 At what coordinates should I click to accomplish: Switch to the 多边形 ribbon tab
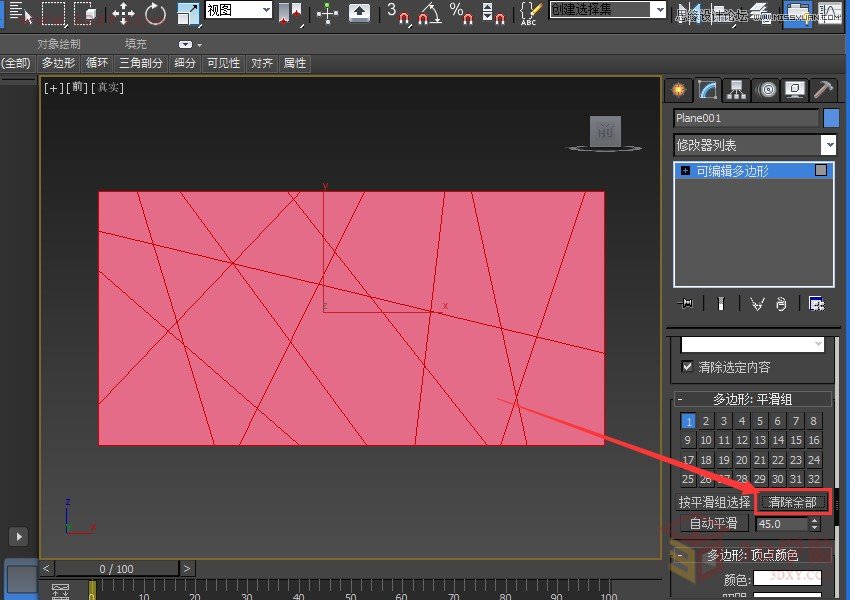click(57, 63)
